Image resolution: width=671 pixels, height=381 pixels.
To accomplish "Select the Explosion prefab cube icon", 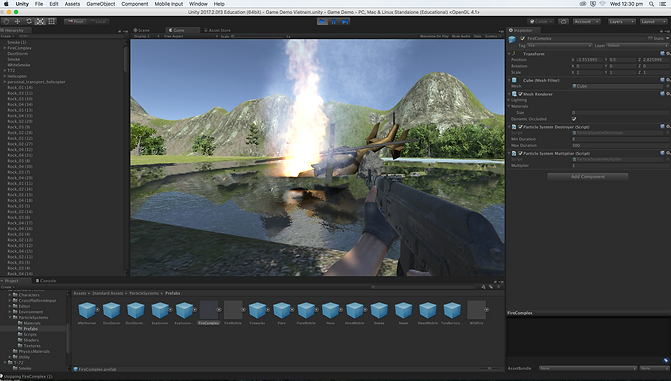I will (x=160, y=310).
